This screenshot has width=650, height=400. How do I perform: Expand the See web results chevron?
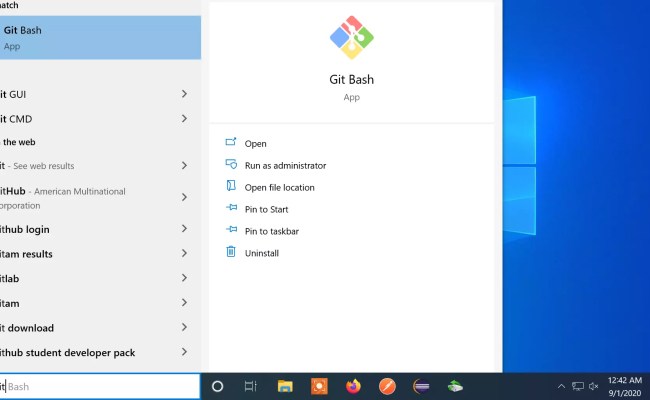pos(184,165)
